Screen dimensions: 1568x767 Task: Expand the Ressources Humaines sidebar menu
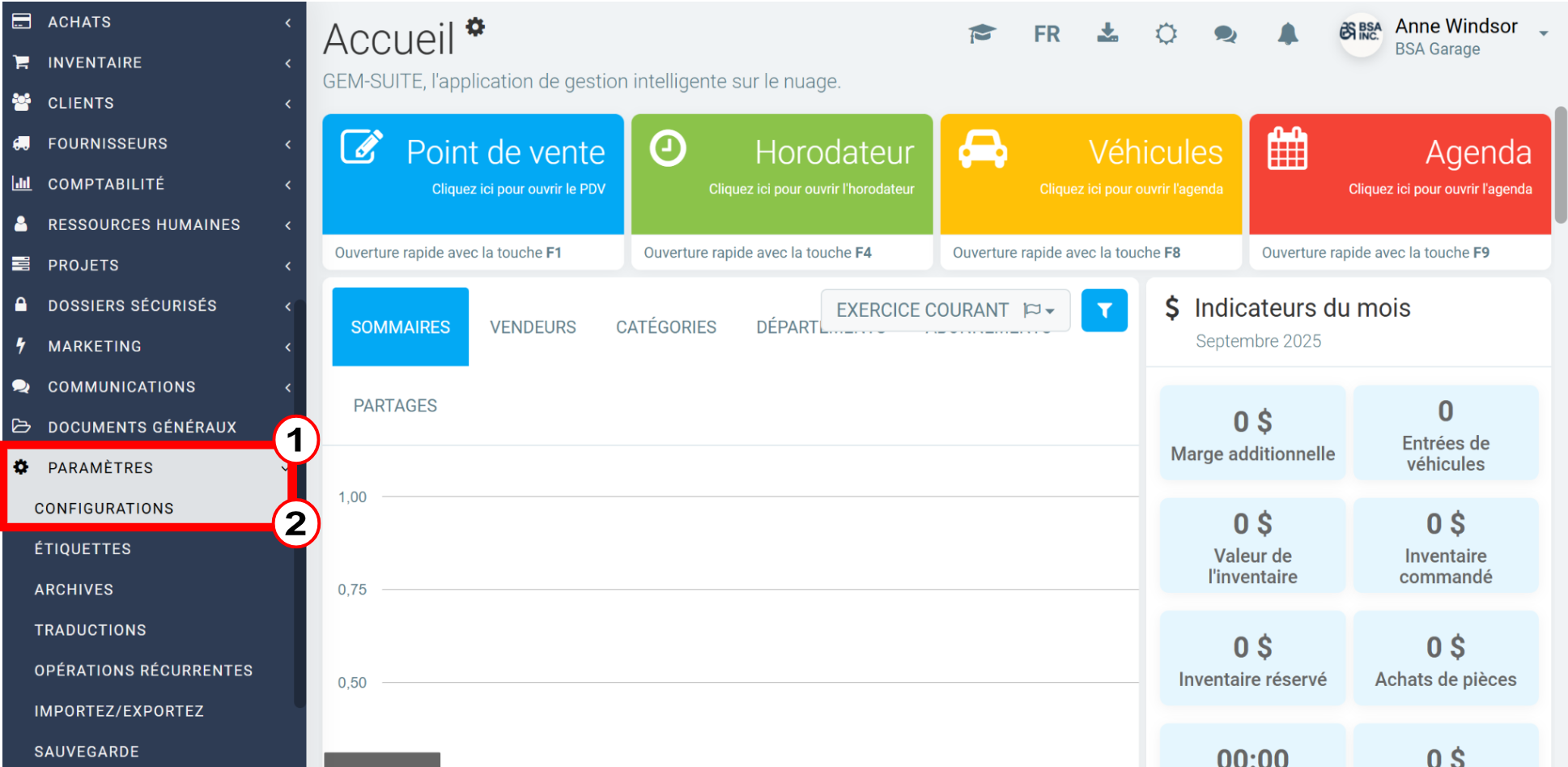point(153,224)
